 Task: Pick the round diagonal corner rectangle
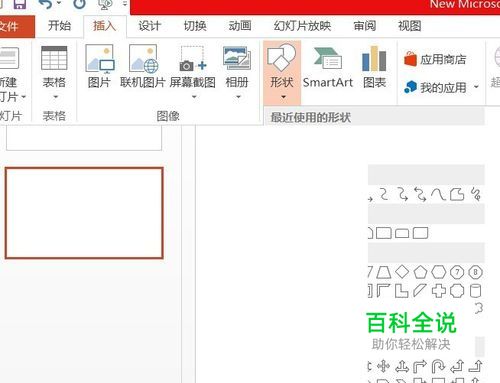coord(420,233)
